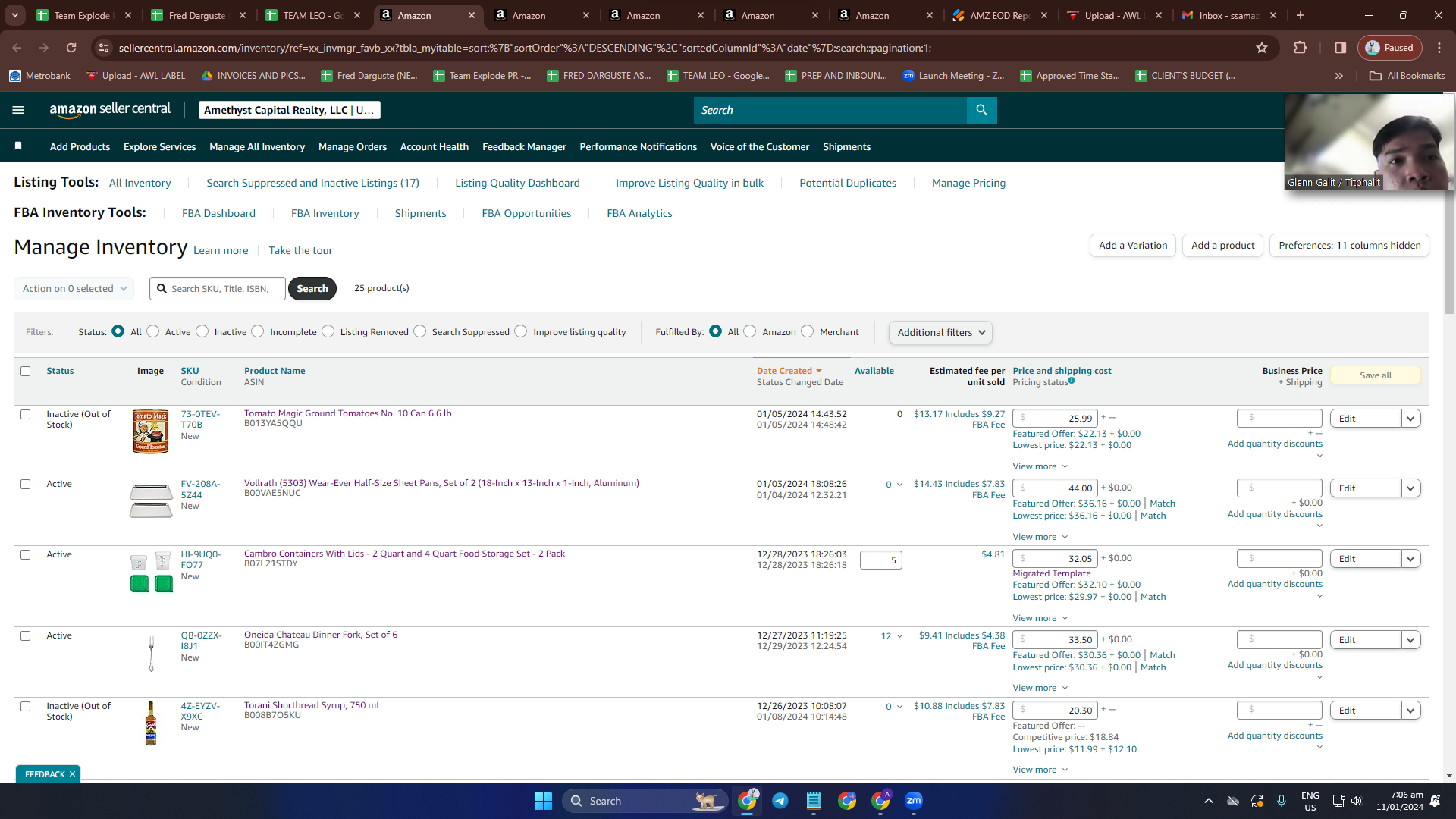The image size is (1456, 819).
Task: Click the black Search button for SKU
Action: coord(312,289)
